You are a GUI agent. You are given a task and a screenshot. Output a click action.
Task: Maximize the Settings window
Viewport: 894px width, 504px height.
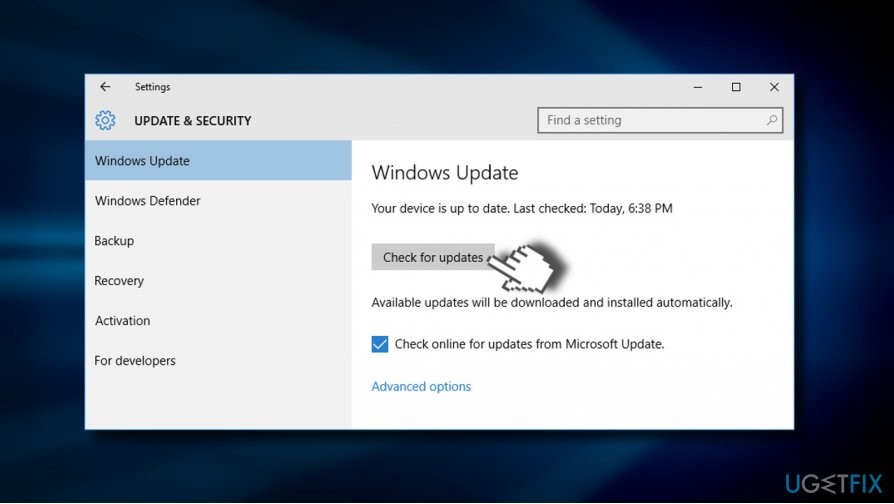click(736, 87)
